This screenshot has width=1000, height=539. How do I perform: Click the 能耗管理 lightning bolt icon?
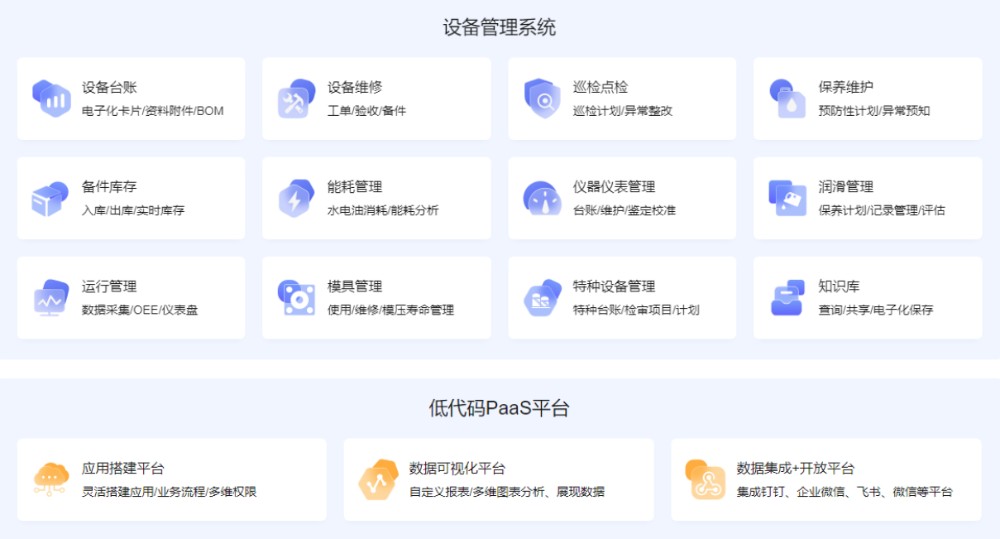[296, 198]
